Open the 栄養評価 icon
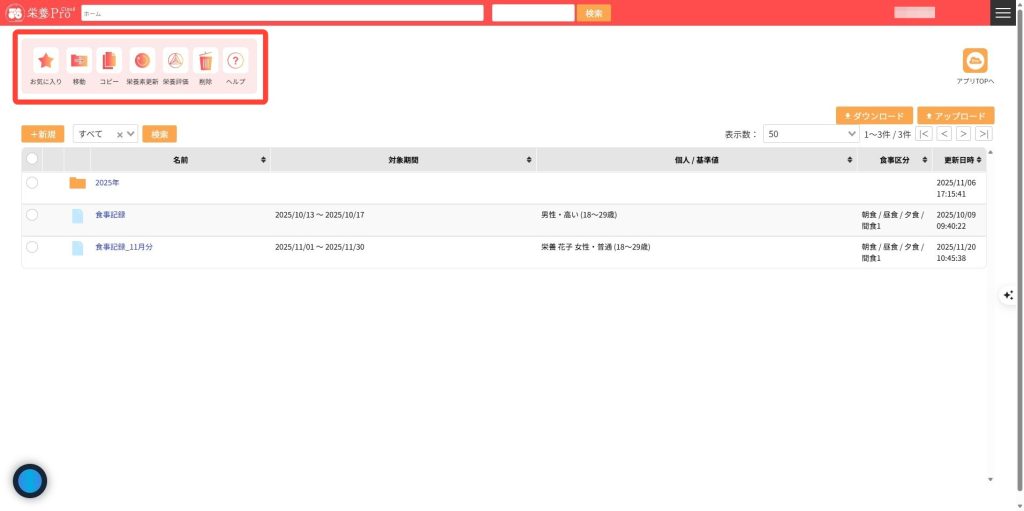The image size is (1024, 511). tap(175, 61)
